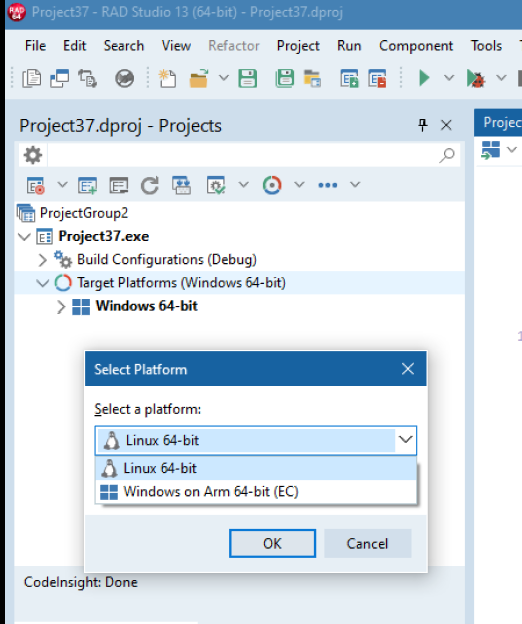
Task: Click the View Form toolbar icon
Action: point(59,78)
